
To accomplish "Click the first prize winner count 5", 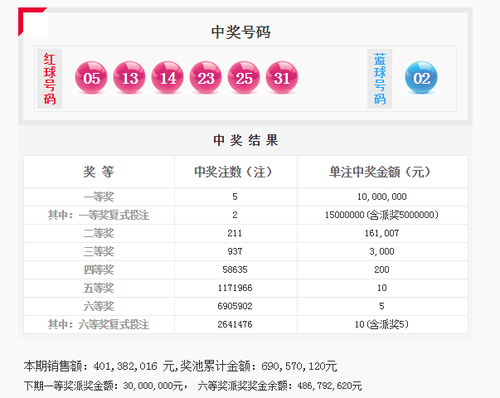I will coord(235,197).
